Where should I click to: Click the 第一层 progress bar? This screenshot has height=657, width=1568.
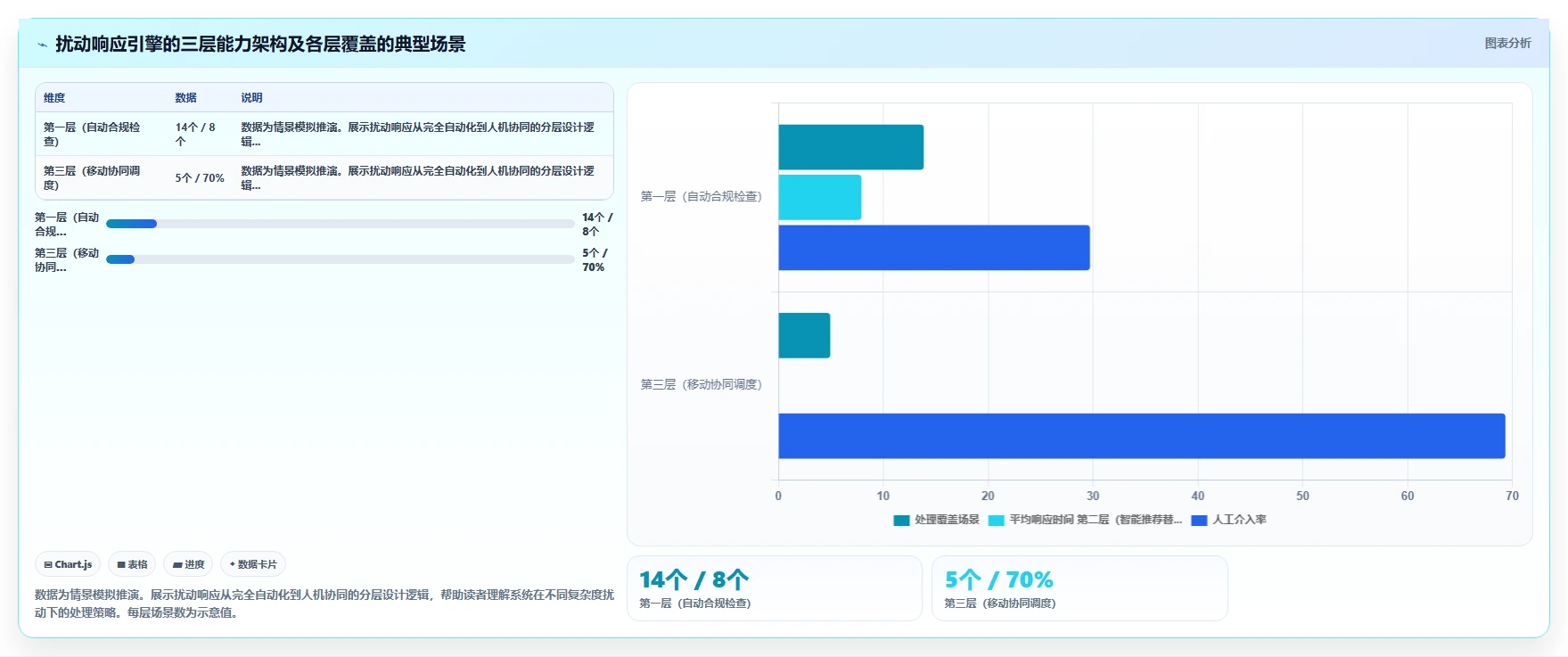click(x=340, y=224)
